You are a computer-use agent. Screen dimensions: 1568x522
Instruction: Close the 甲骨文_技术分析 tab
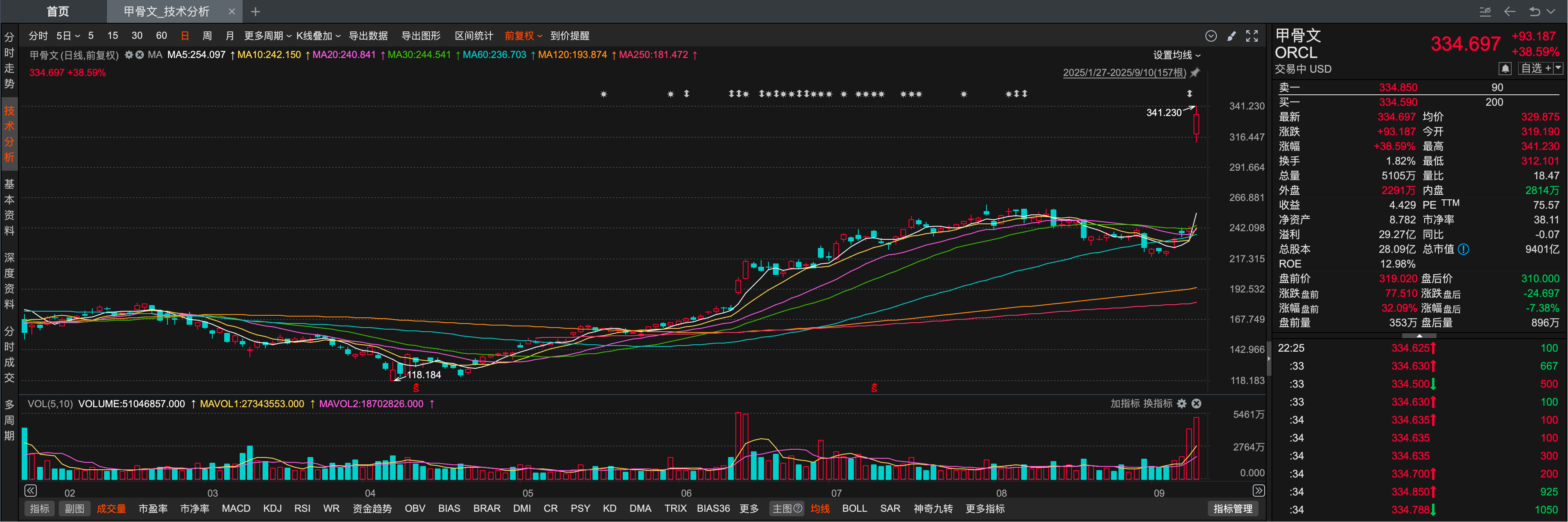point(231,11)
